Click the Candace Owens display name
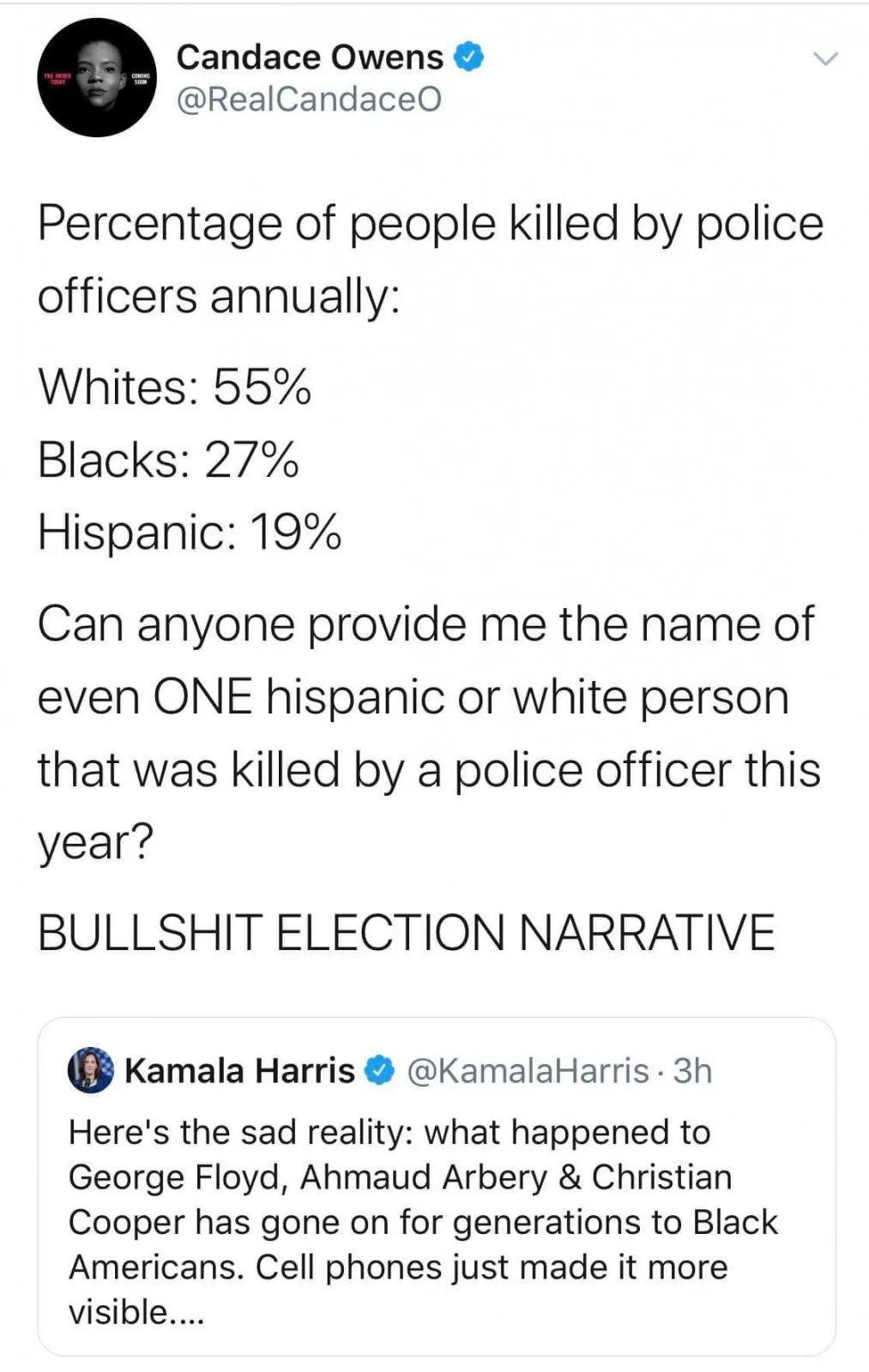 pos(309,57)
